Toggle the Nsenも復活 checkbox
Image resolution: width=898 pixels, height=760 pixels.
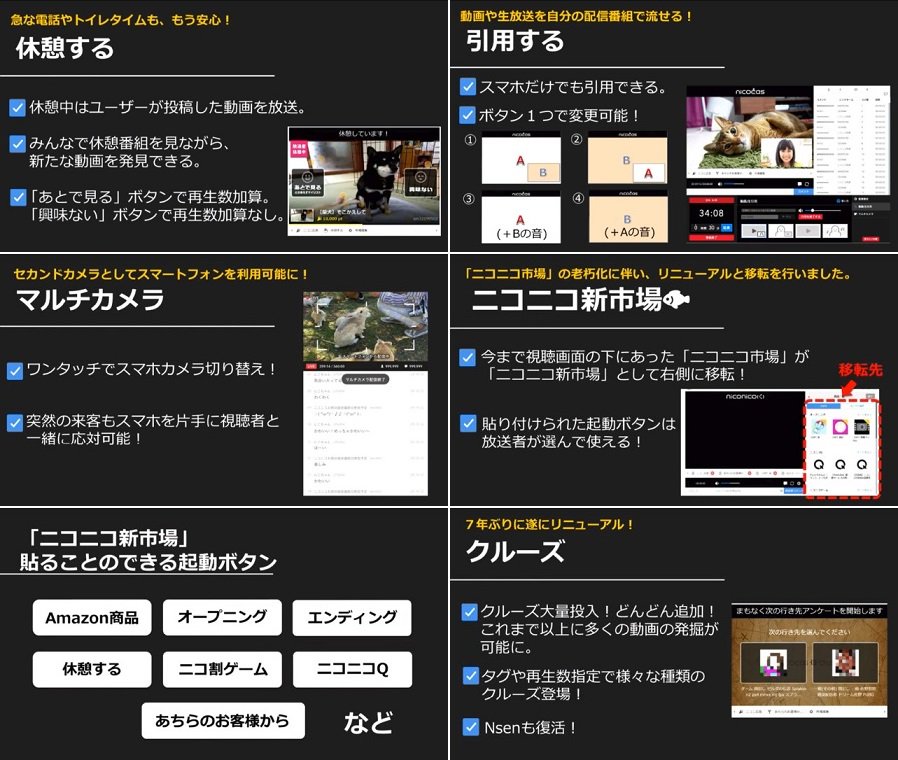pyautogui.click(x=470, y=727)
